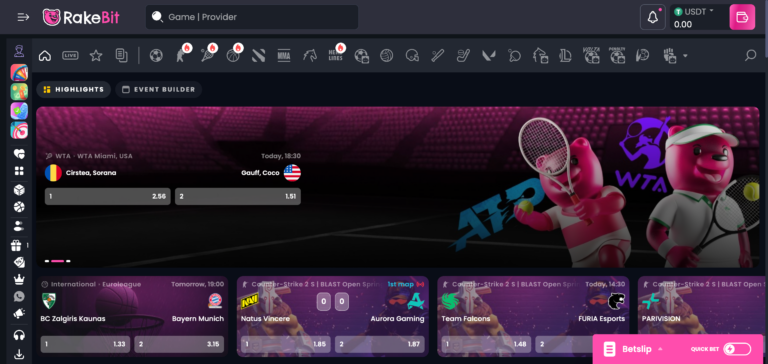Select the ice hockey stick icon

point(463,56)
